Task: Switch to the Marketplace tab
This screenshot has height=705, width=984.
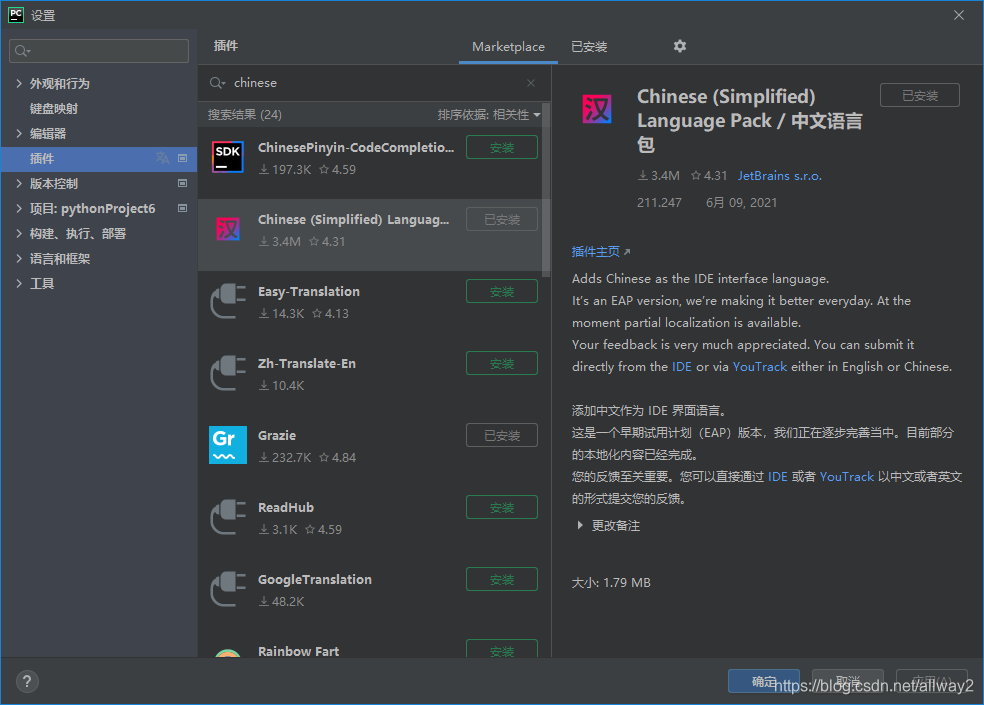Action: click(x=508, y=46)
